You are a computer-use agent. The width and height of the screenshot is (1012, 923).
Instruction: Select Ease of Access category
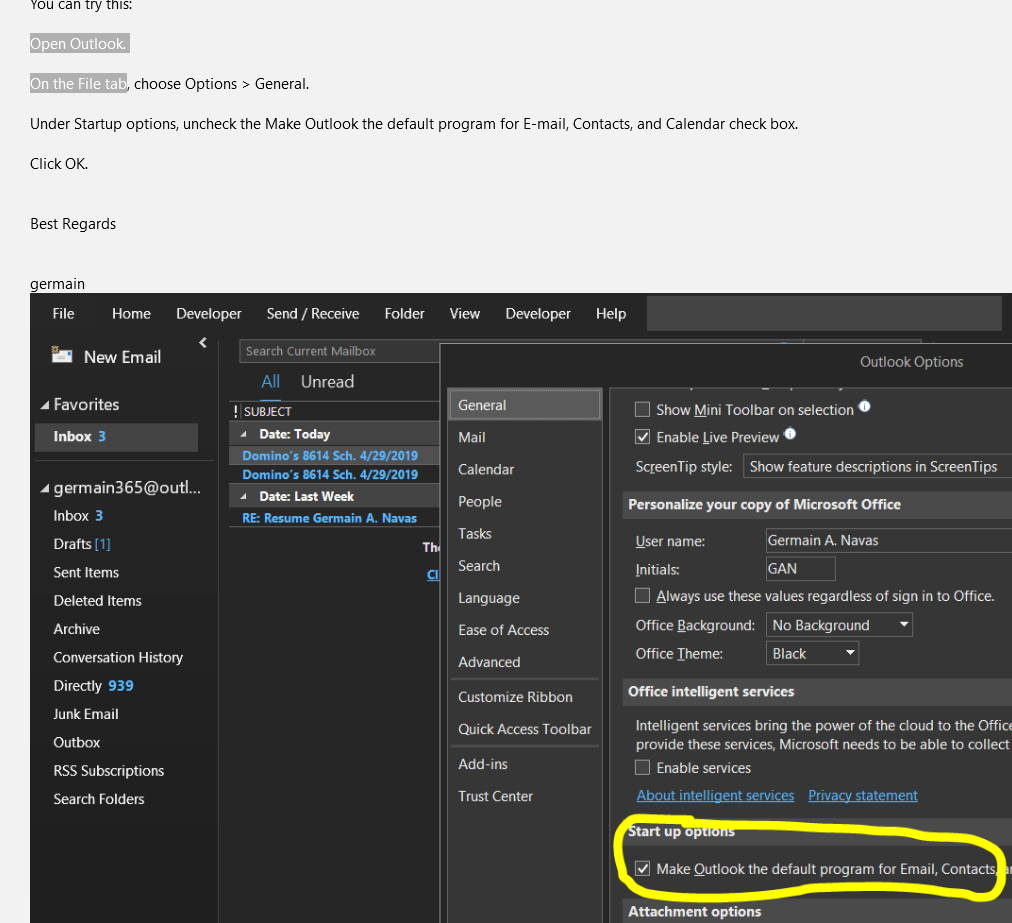click(525, 630)
